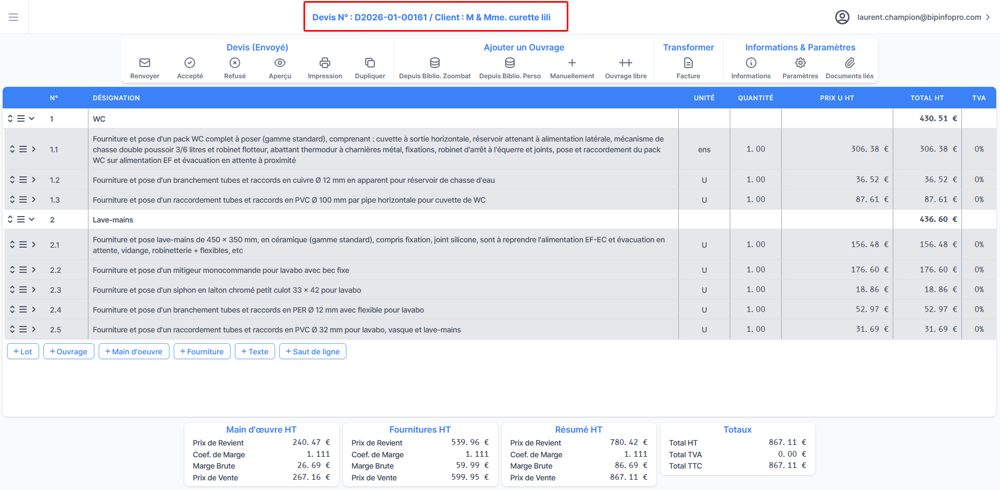Open the hamburger menu
Screen dimensions: 1000x490
(13, 17)
